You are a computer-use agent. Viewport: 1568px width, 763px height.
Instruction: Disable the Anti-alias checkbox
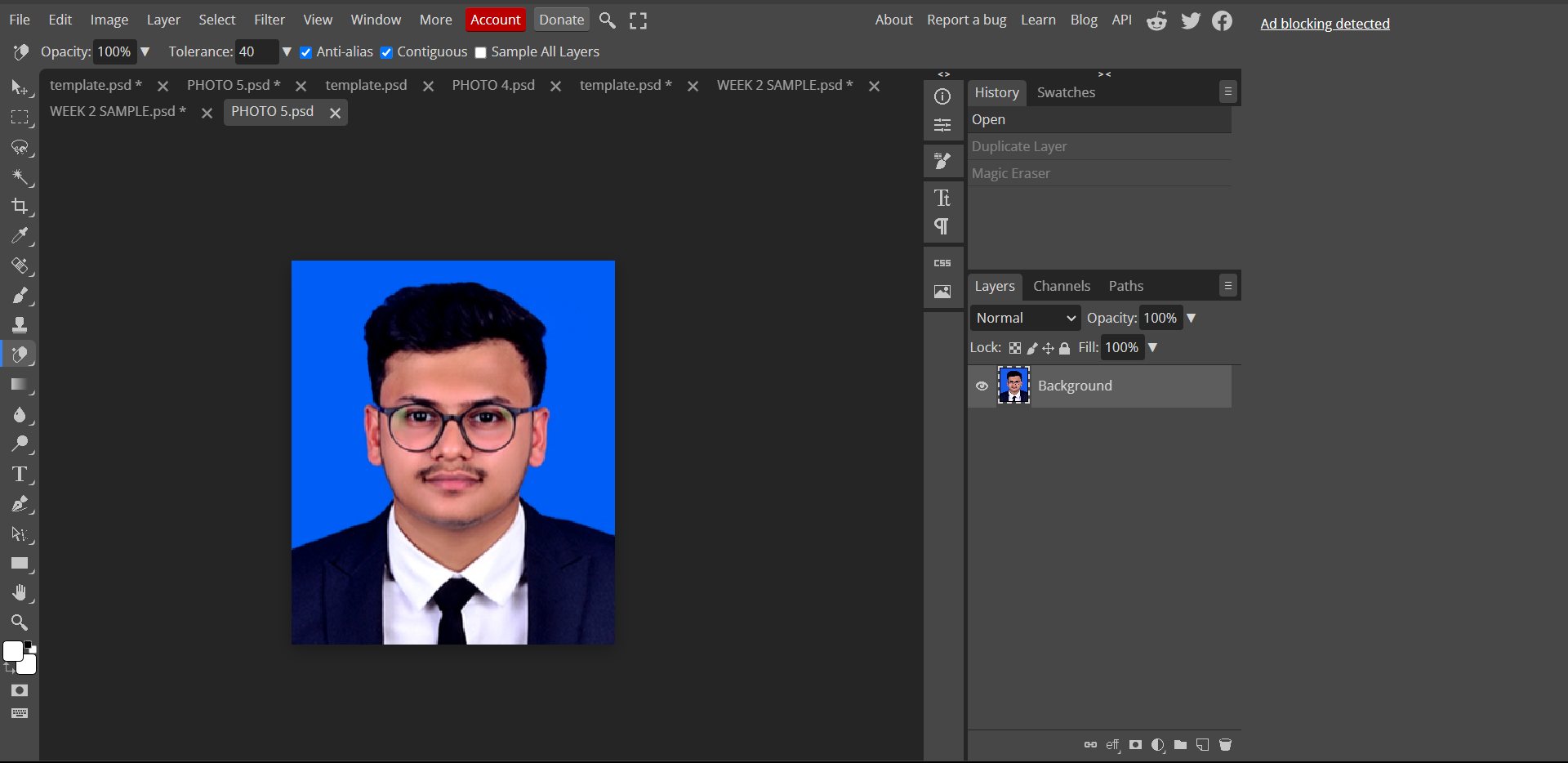(x=306, y=52)
